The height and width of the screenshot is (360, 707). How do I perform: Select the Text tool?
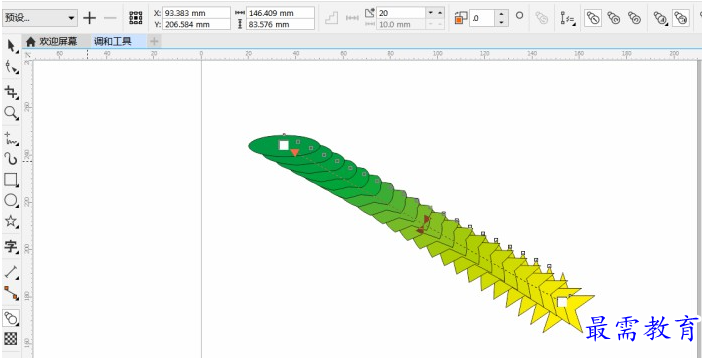coord(11,246)
